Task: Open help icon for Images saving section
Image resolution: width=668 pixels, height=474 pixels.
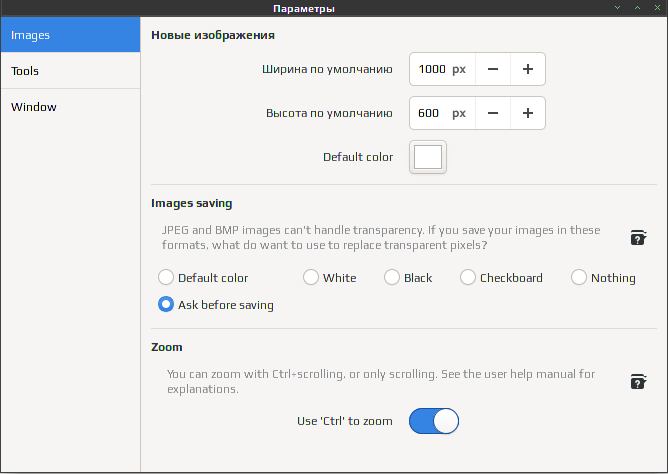Action: point(638,238)
